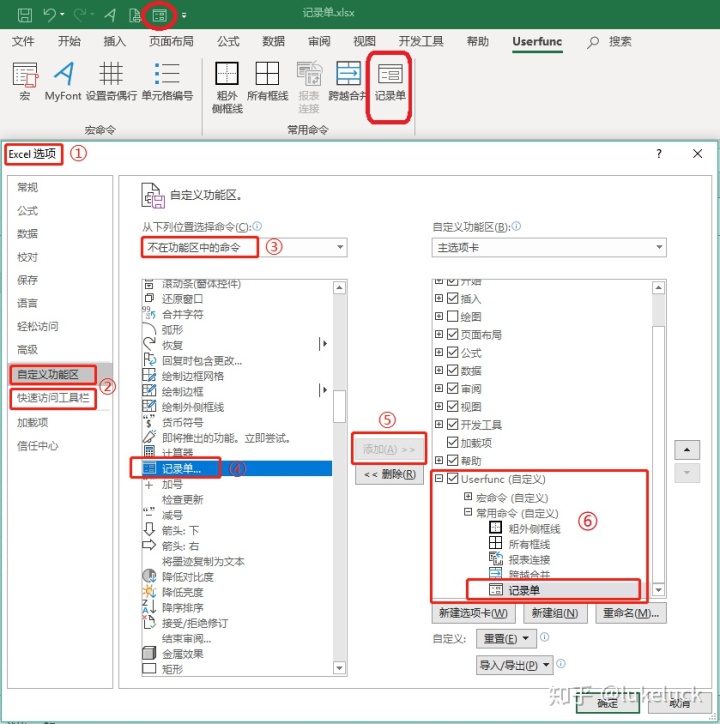The height and width of the screenshot is (724, 720).
Task: Enable the 绘图 tab checkbox
Action: click(453, 316)
